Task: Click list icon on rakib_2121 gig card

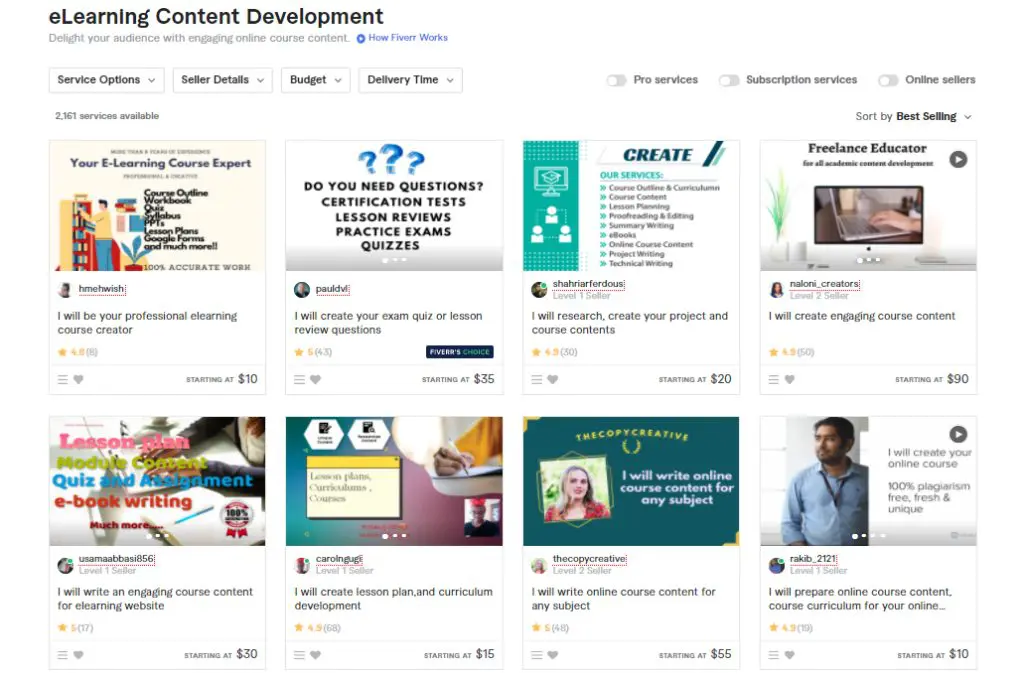Action: (774, 656)
